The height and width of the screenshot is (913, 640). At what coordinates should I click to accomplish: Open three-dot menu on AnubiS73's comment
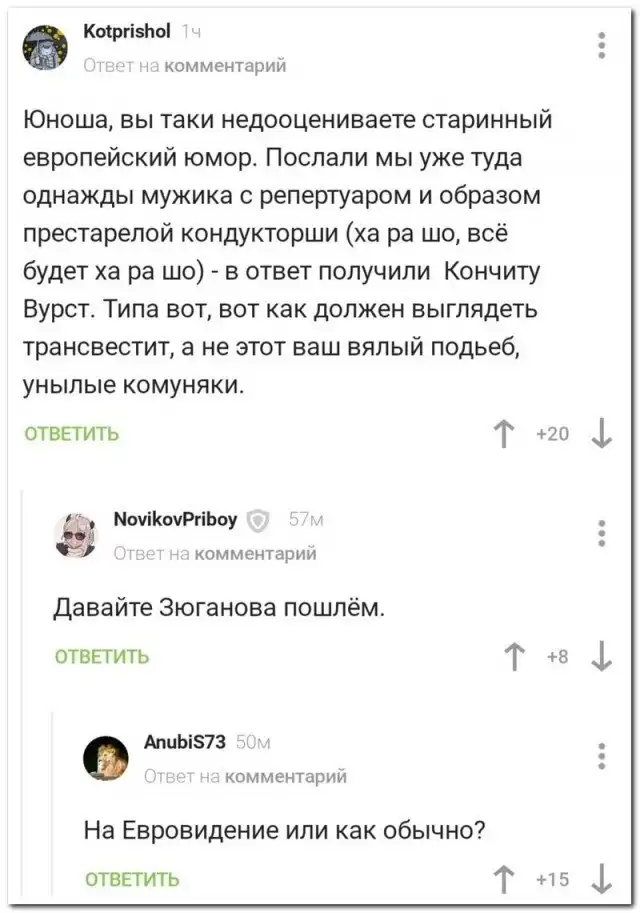(x=601, y=756)
